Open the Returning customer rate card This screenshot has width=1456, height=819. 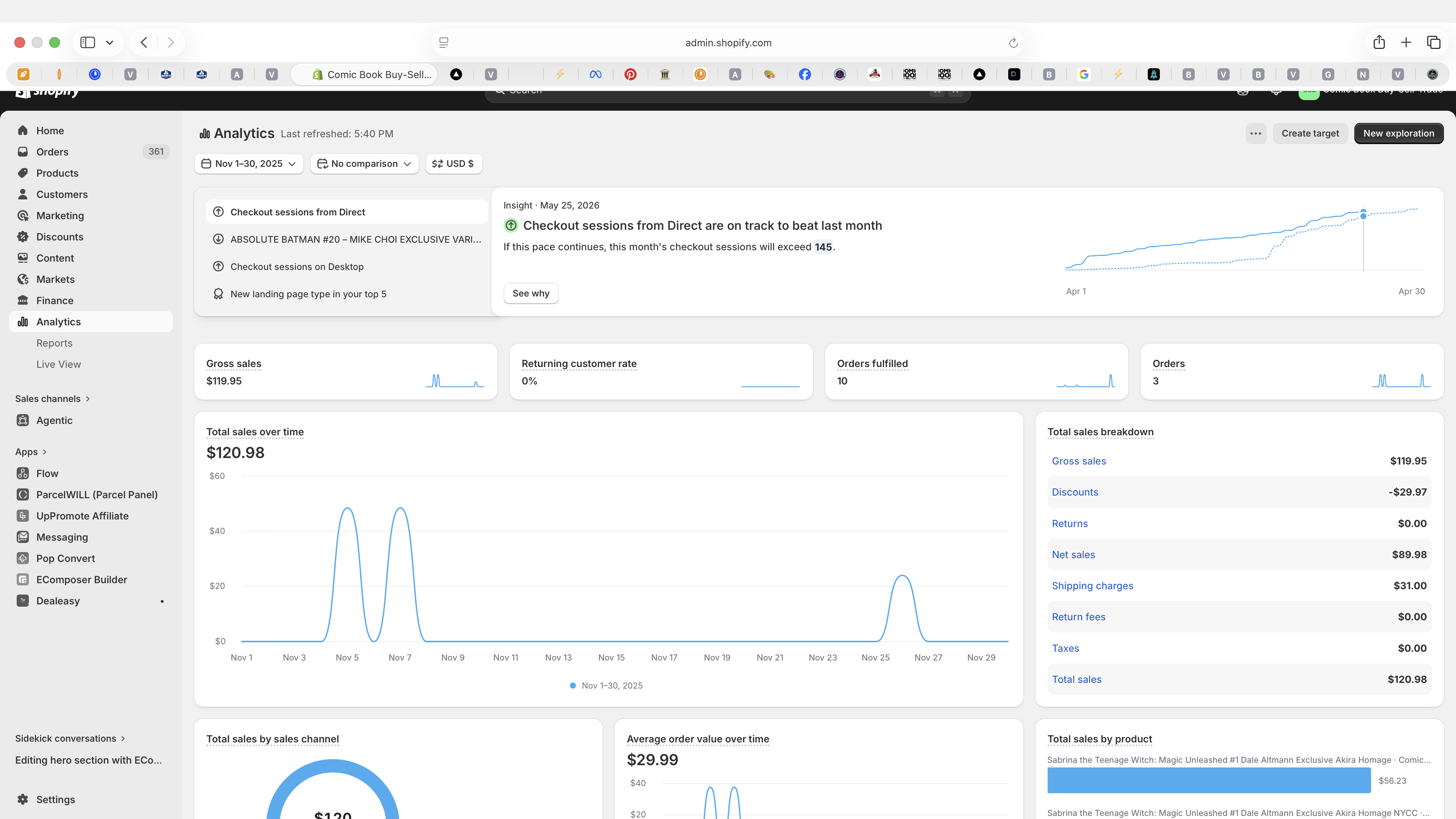(x=661, y=372)
